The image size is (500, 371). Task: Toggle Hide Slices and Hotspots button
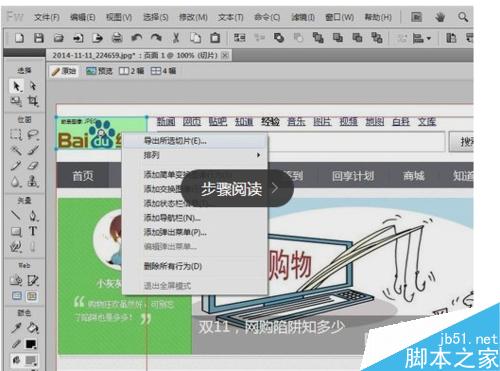coord(17,296)
